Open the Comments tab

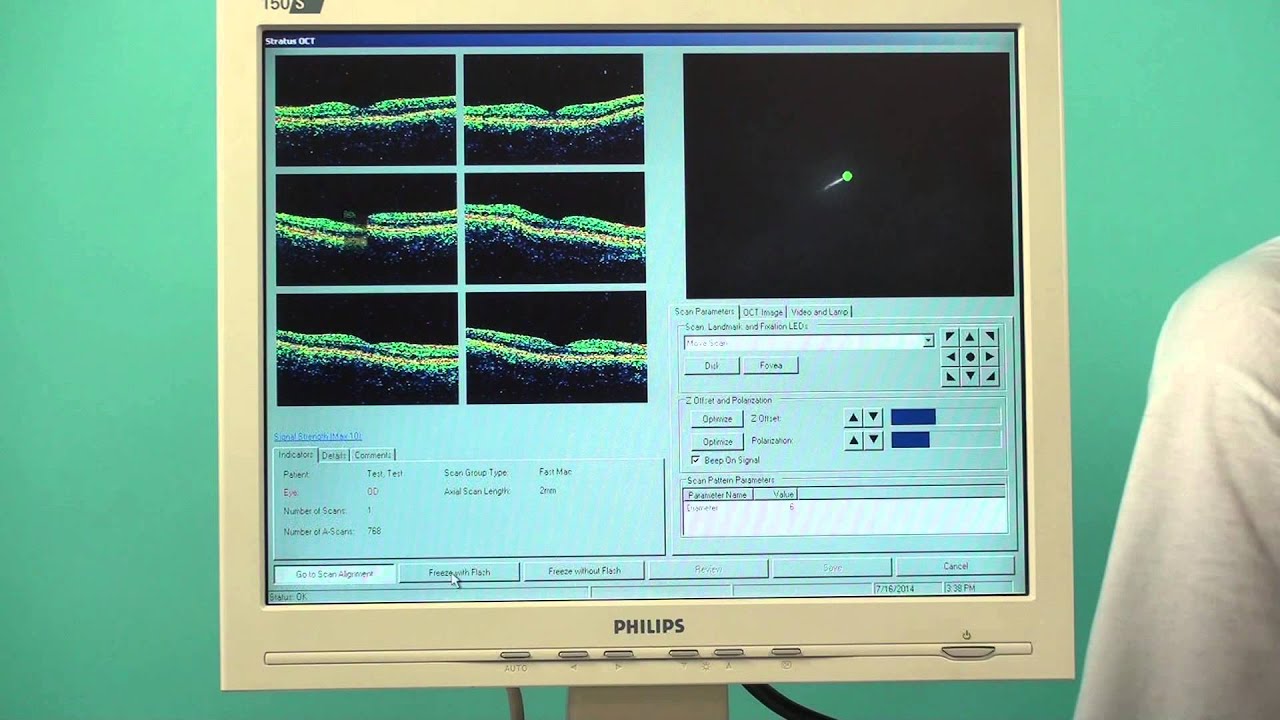[372, 455]
